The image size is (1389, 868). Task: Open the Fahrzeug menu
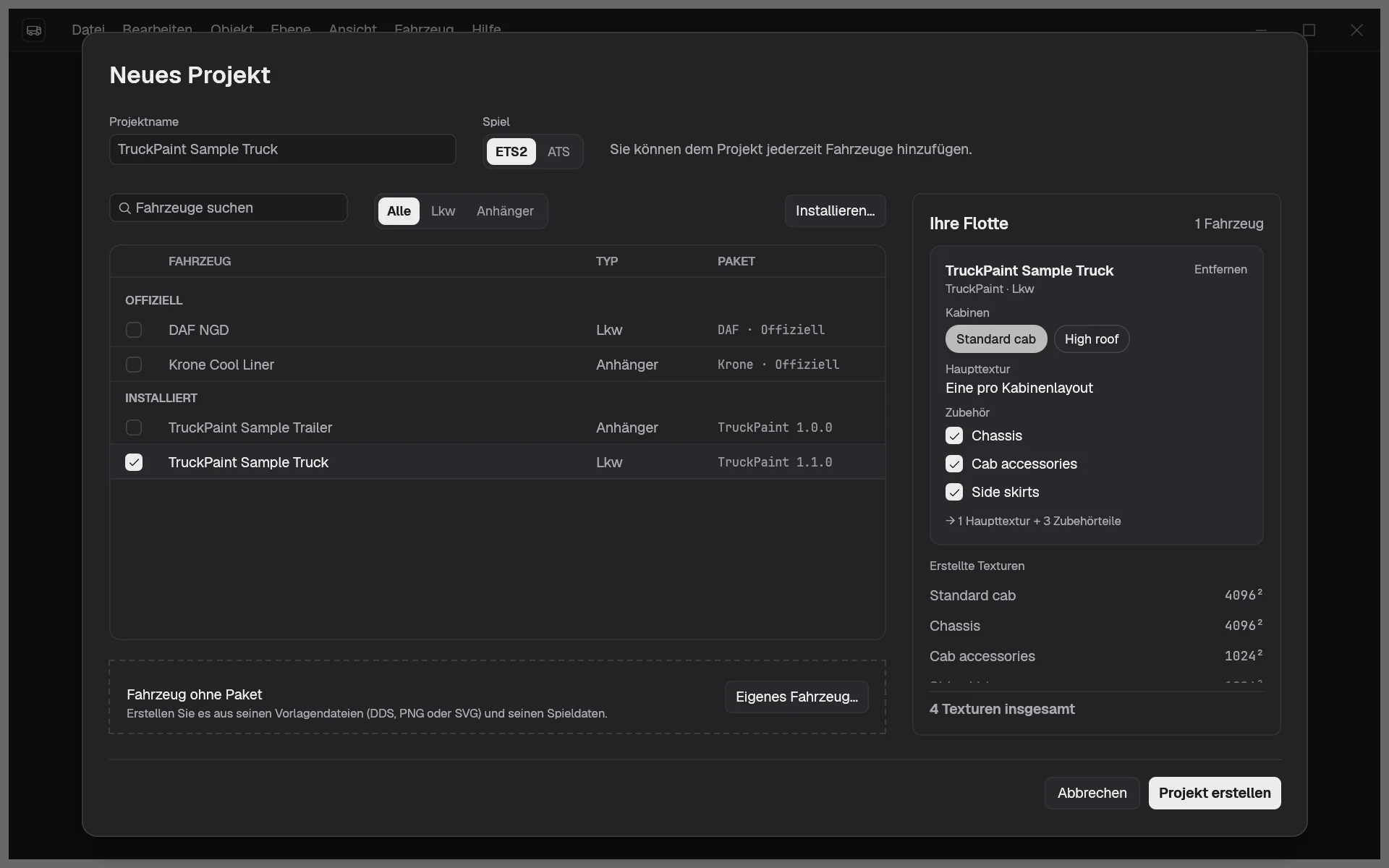424,30
